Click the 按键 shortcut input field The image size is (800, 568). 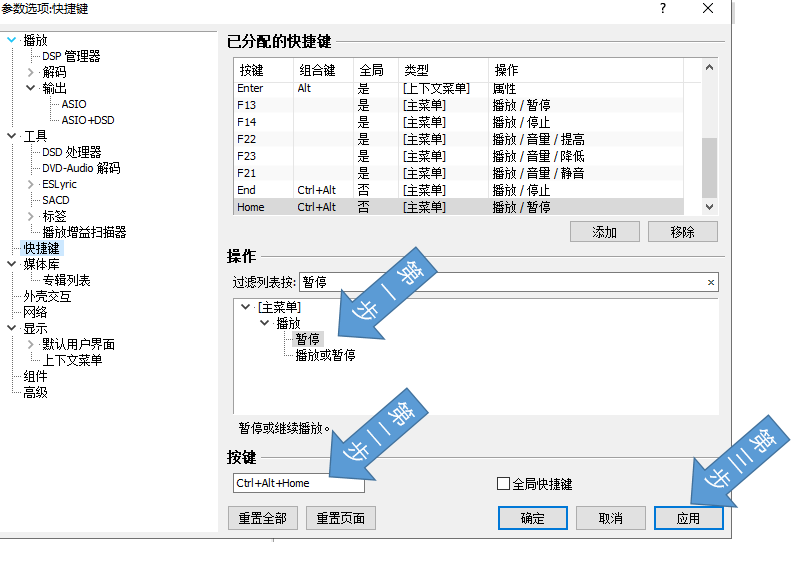(298, 483)
